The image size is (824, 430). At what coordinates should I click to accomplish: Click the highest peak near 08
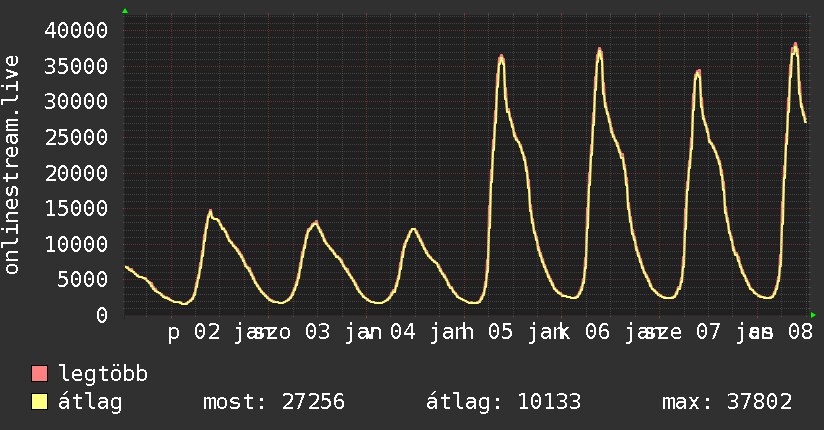pos(795,46)
